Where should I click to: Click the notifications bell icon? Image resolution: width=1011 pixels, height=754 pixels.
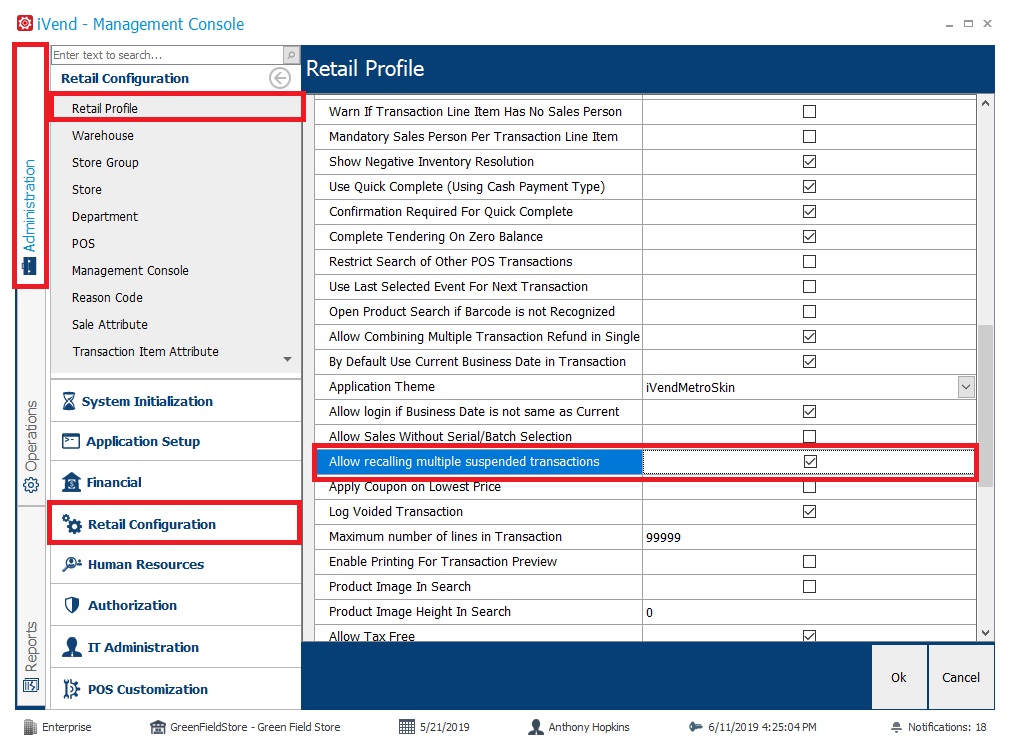896,728
